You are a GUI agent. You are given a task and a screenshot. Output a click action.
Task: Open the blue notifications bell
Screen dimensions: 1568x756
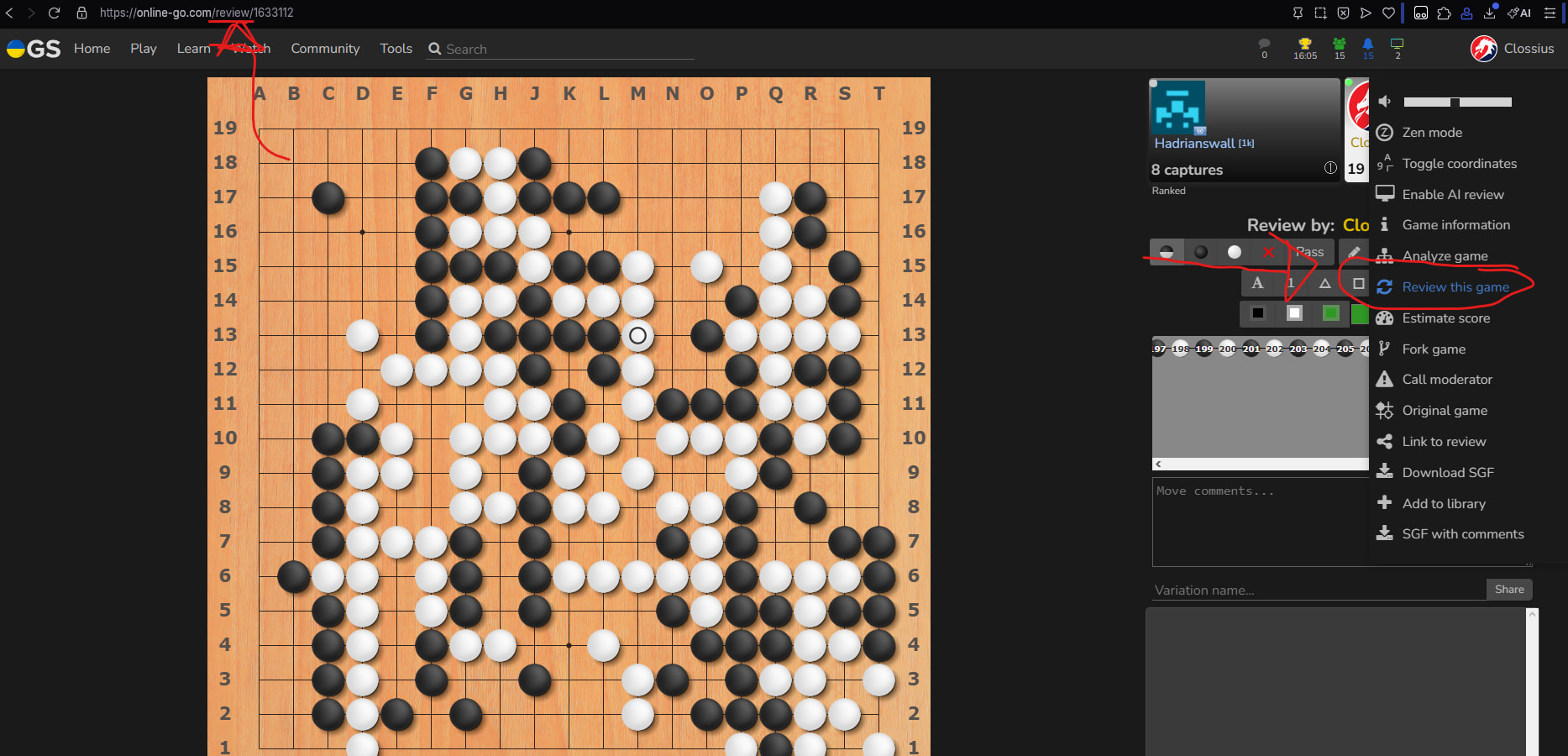(x=1367, y=45)
